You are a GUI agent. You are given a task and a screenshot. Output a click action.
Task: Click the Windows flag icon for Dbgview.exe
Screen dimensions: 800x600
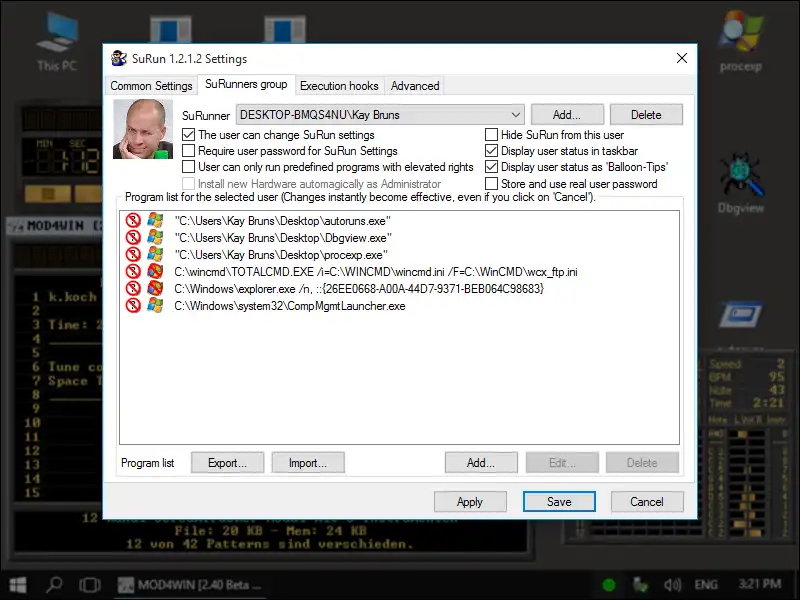pos(155,237)
